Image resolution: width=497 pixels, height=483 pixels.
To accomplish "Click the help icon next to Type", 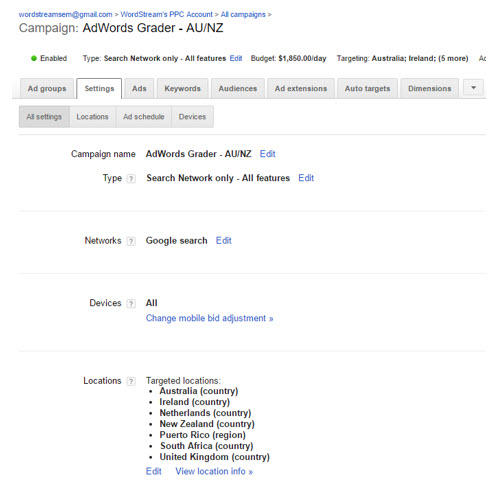I will [x=131, y=179].
